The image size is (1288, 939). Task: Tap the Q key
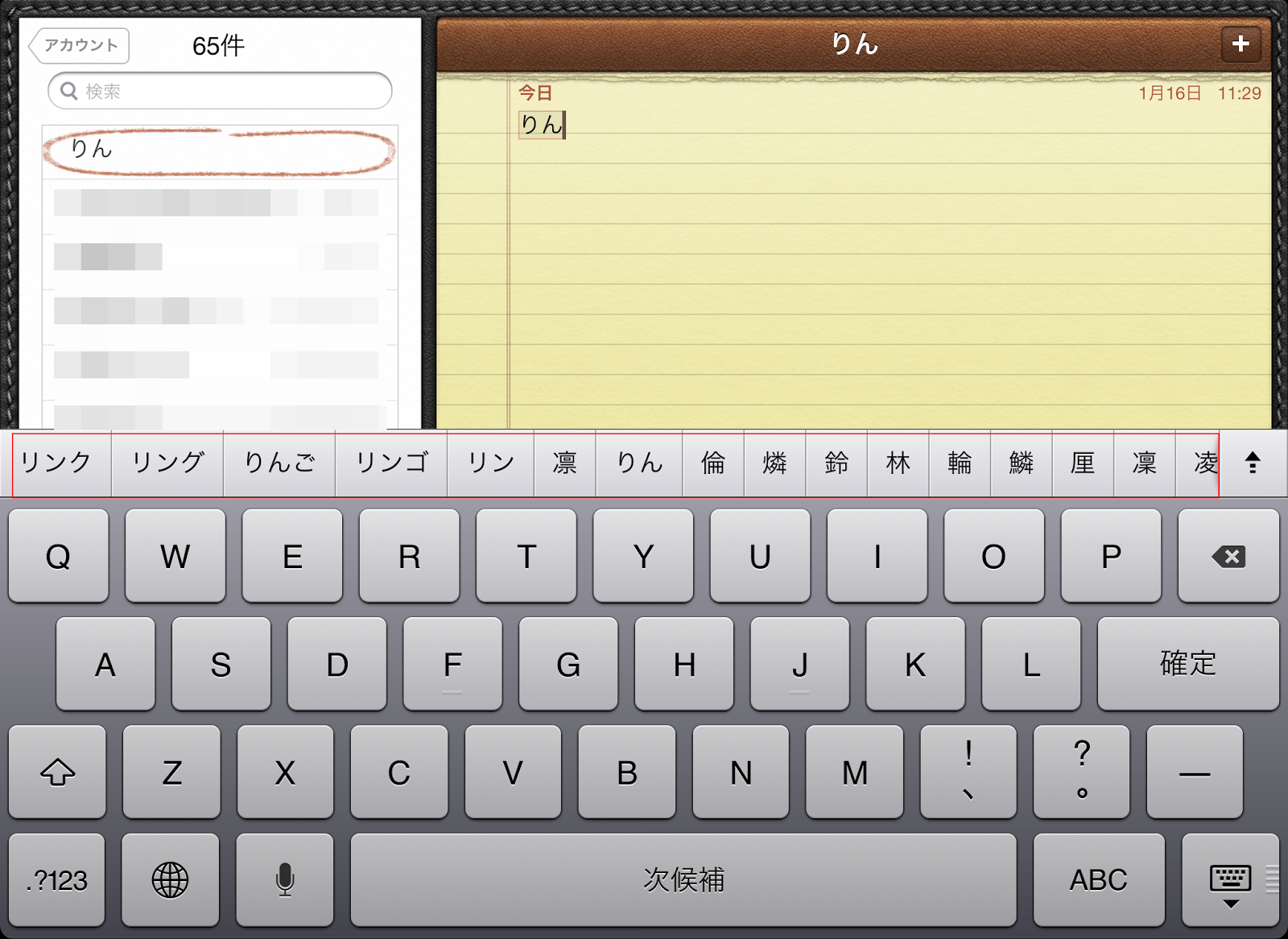point(58,556)
